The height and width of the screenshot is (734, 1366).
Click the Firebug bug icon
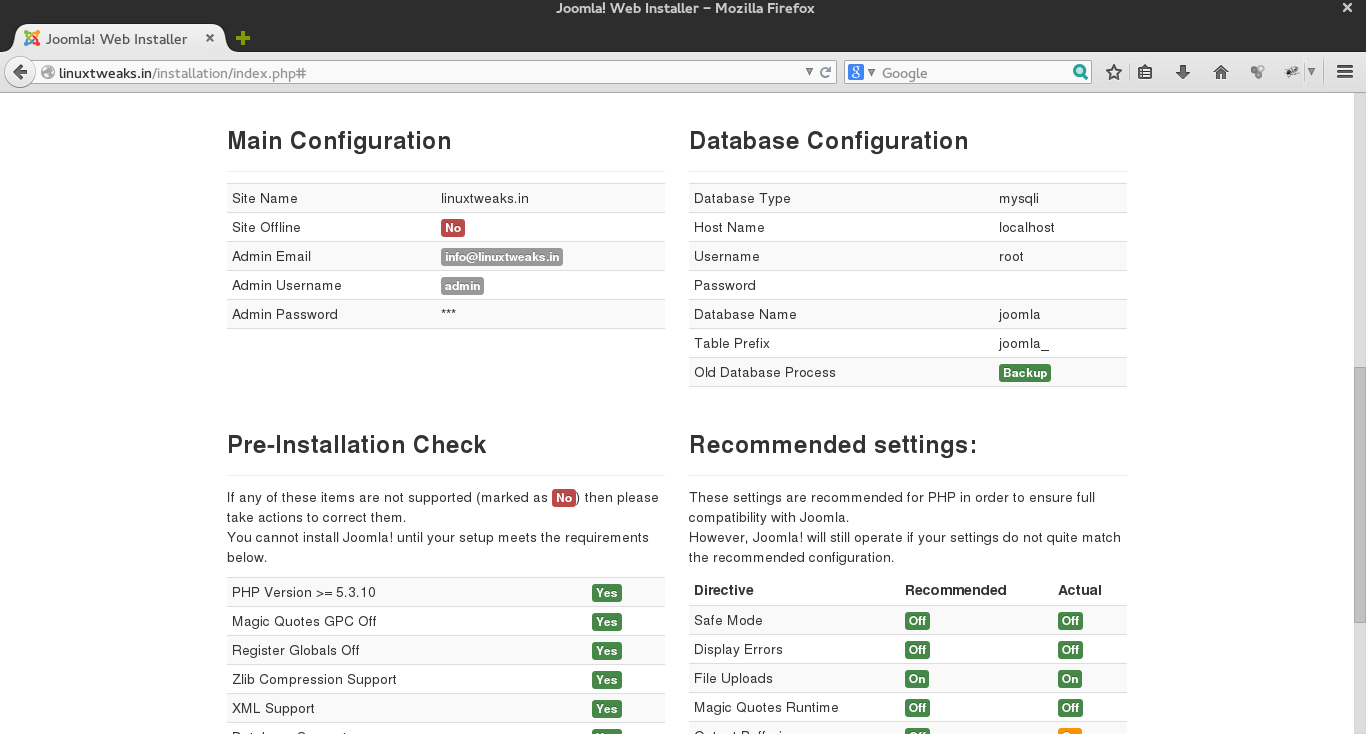1292,72
